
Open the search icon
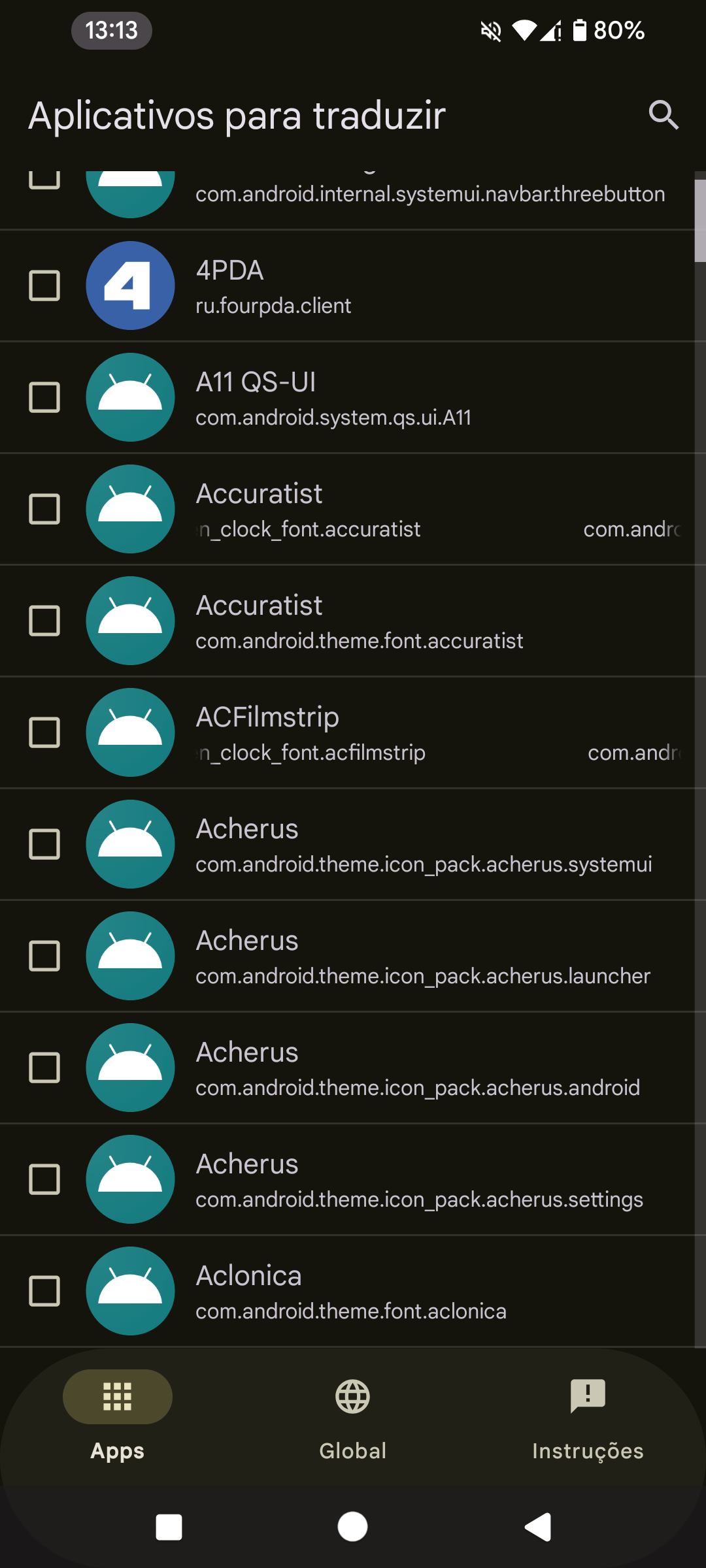click(x=664, y=115)
